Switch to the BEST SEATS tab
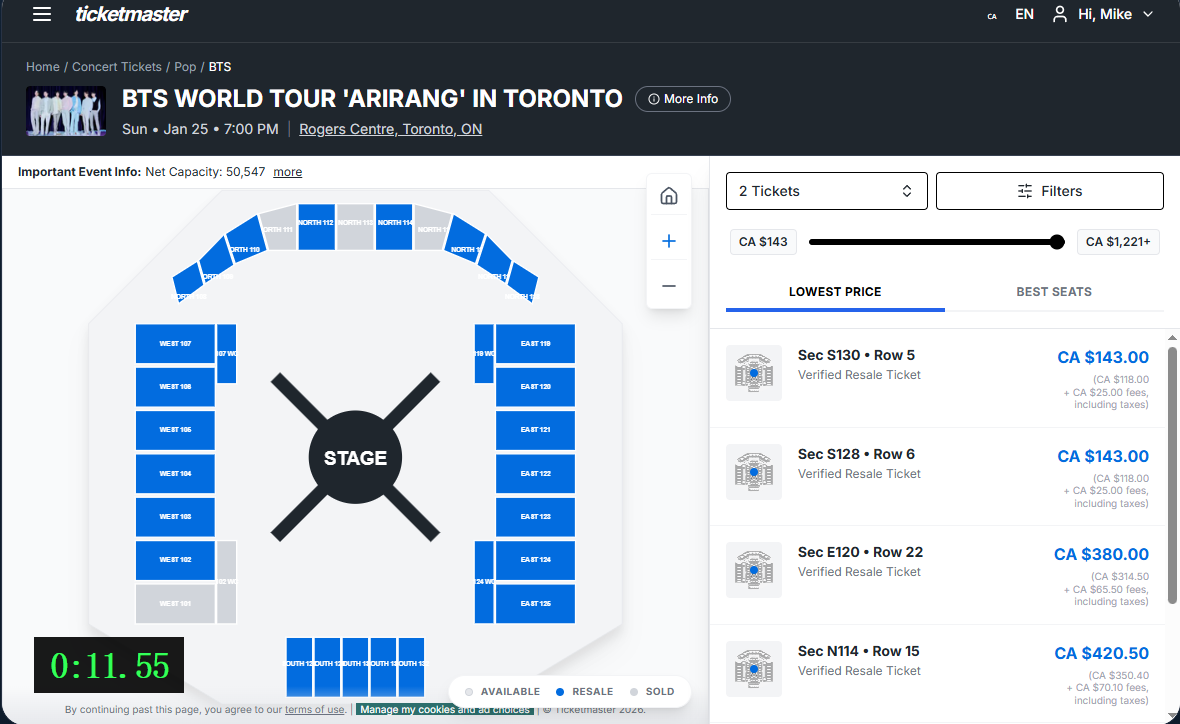 pyautogui.click(x=1054, y=291)
